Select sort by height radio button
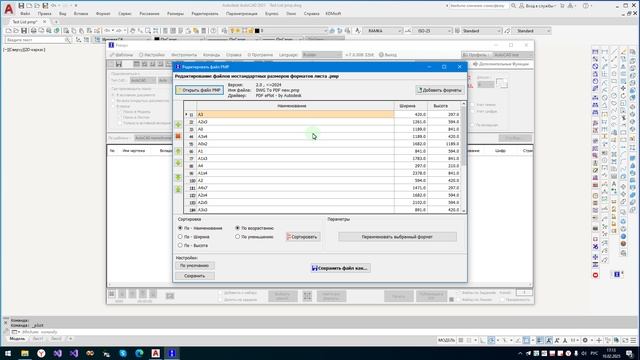This screenshot has width=640, height=360. (x=180, y=246)
